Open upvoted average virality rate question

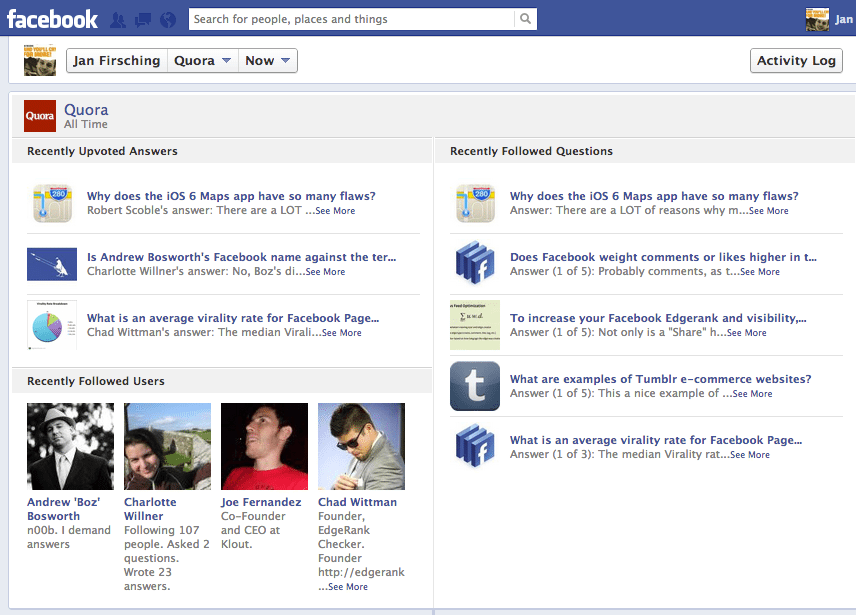click(x=233, y=318)
